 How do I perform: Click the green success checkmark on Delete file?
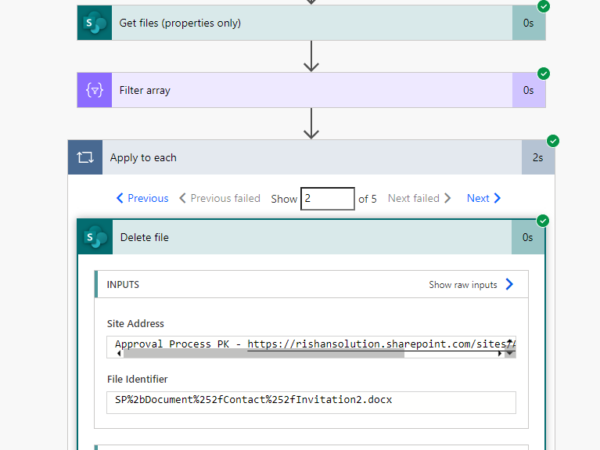pos(543,221)
